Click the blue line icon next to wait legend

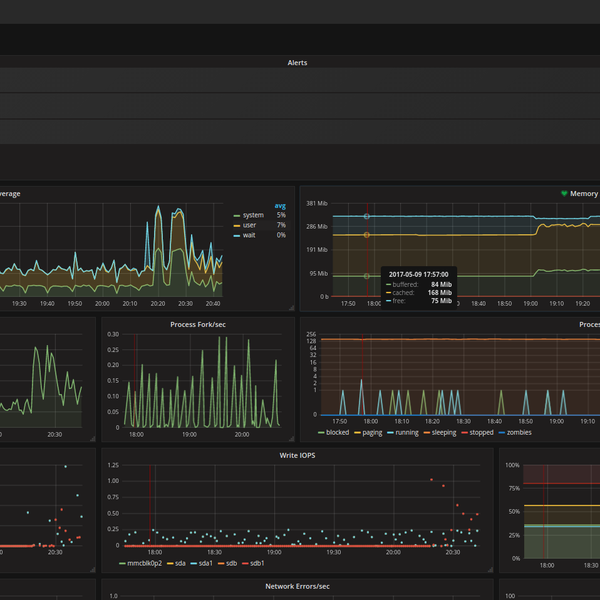pyautogui.click(x=236, y=235)
